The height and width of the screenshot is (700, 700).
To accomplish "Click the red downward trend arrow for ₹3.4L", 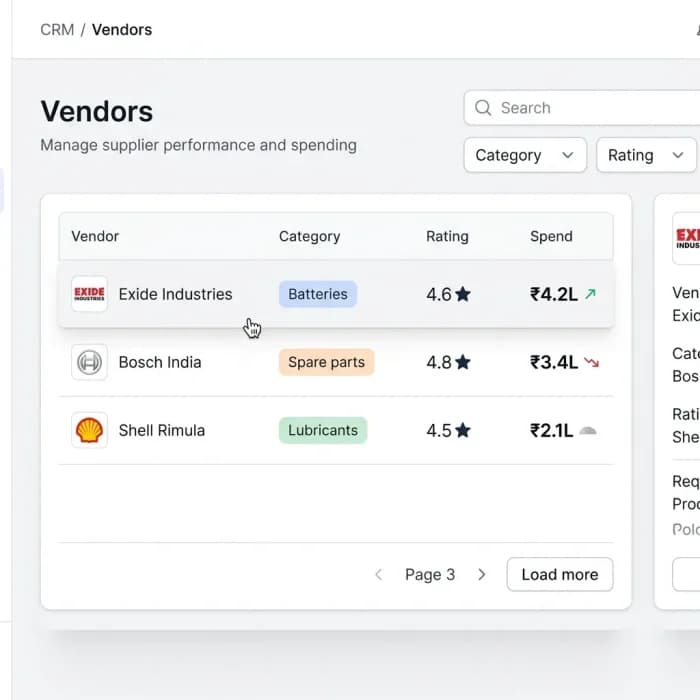I will pyautogui.click(x=592, y=362).
